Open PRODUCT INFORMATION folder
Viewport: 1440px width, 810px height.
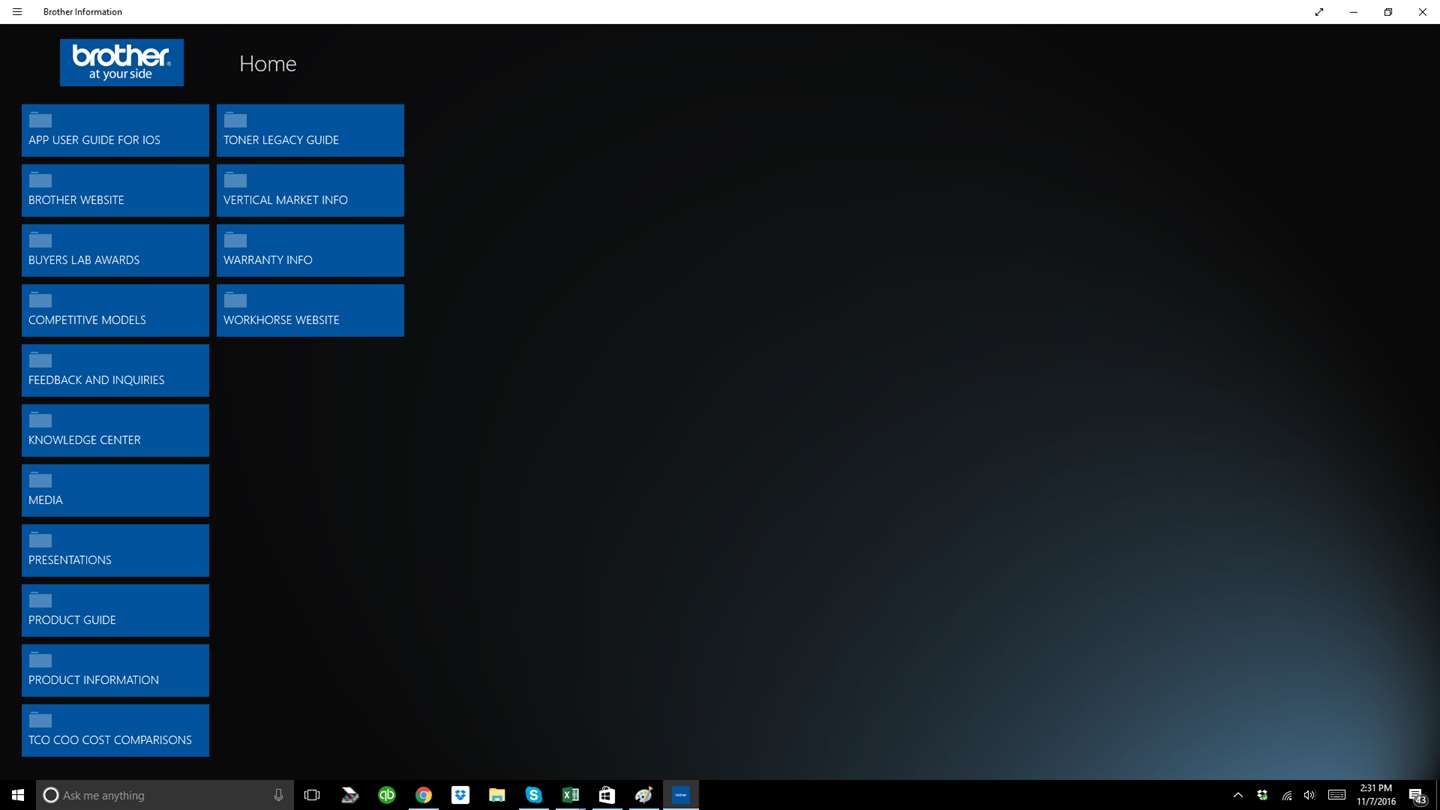click(x=115, y=670)
